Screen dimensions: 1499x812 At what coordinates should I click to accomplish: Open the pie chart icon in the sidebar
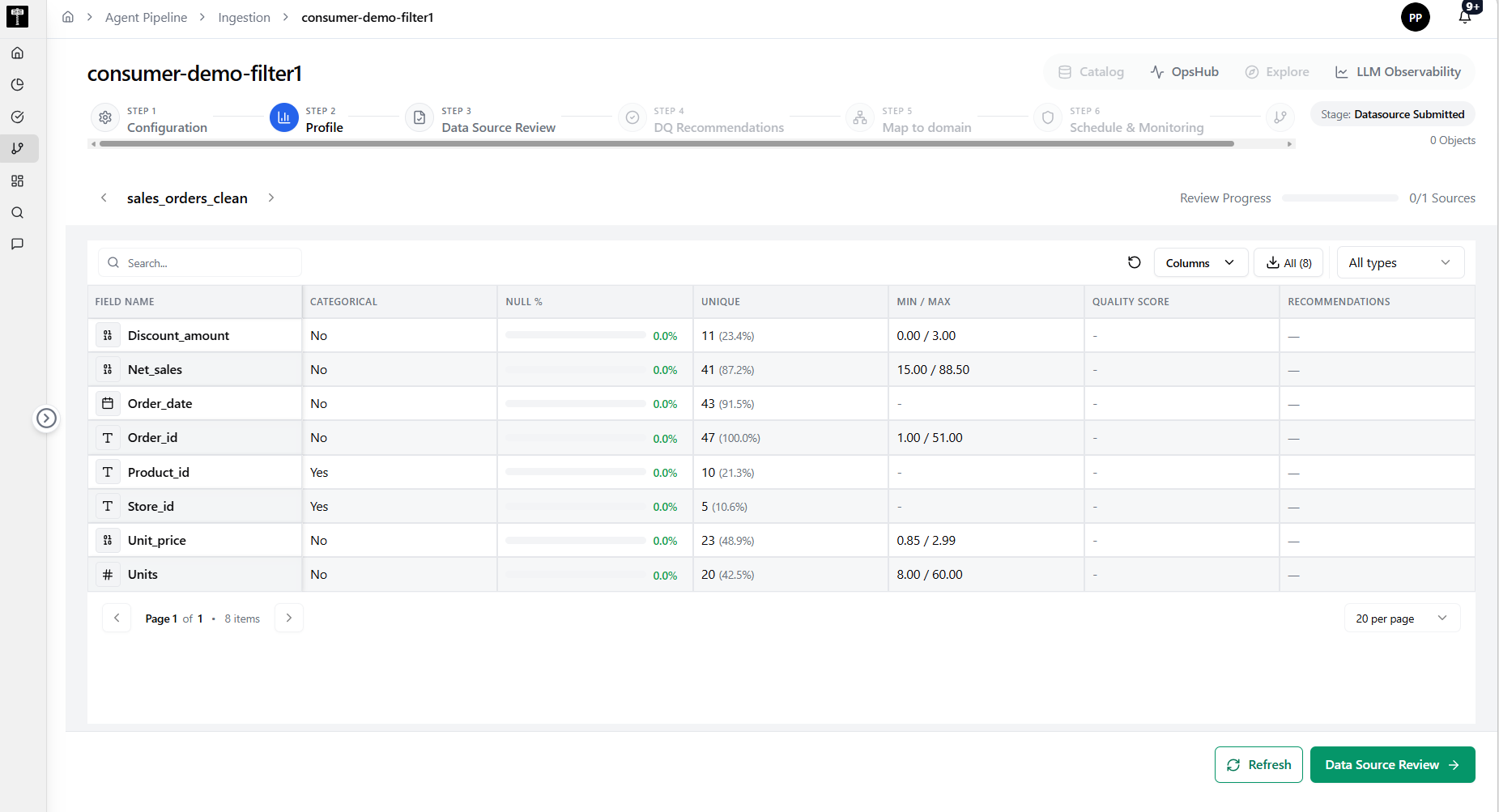(x=17, y=85)
